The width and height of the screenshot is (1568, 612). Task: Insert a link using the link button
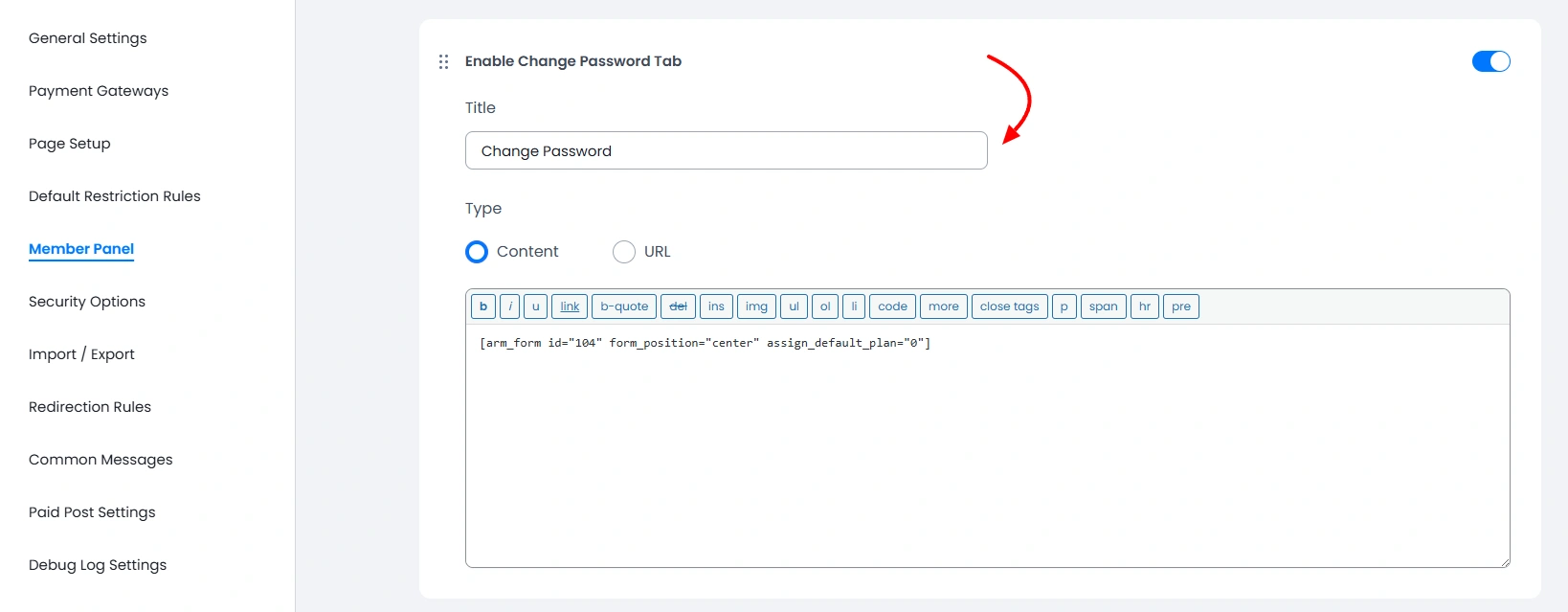569,306
